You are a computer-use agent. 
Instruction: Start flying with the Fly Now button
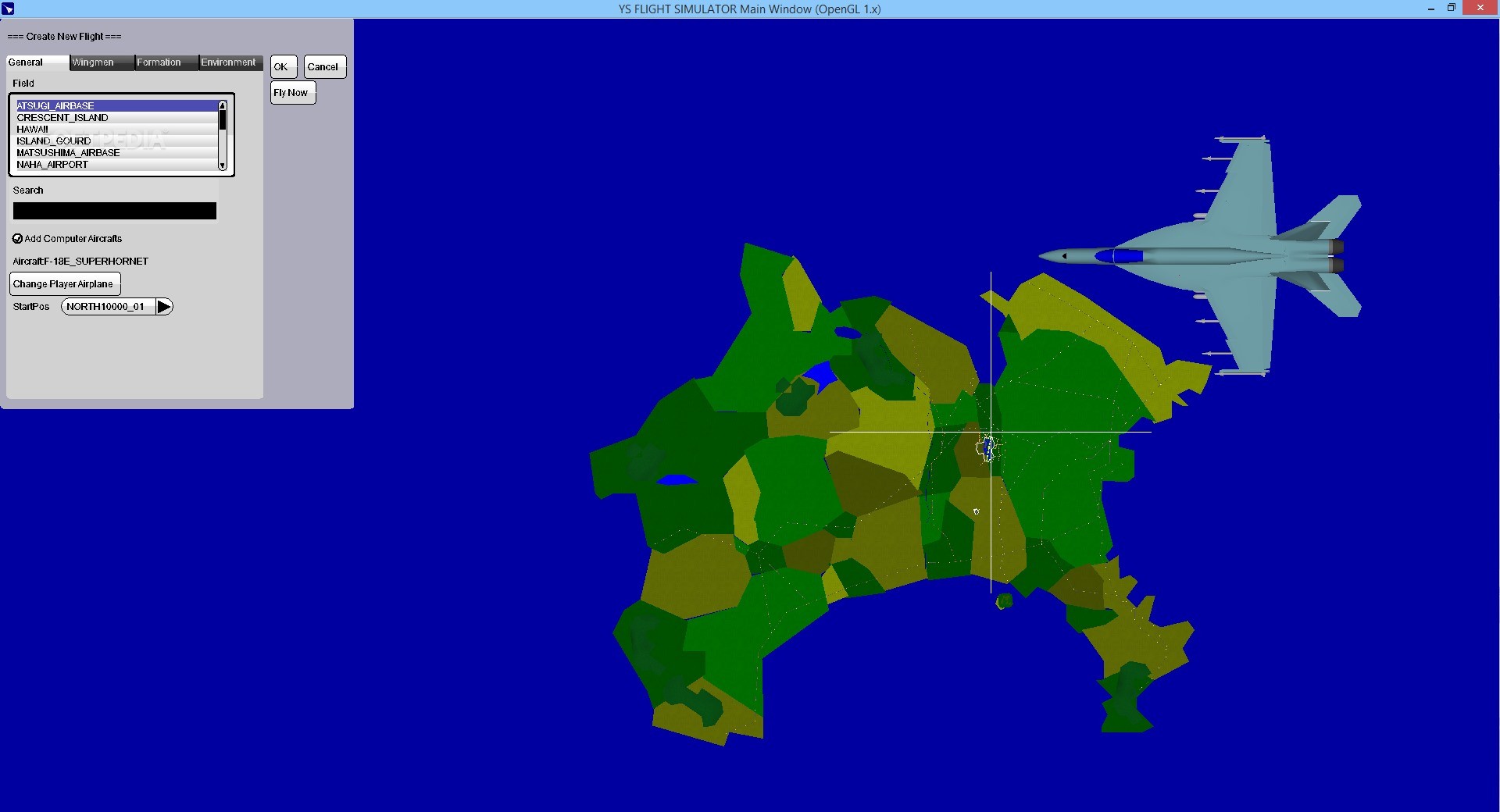pyautogui.click(x=293, y=93)
